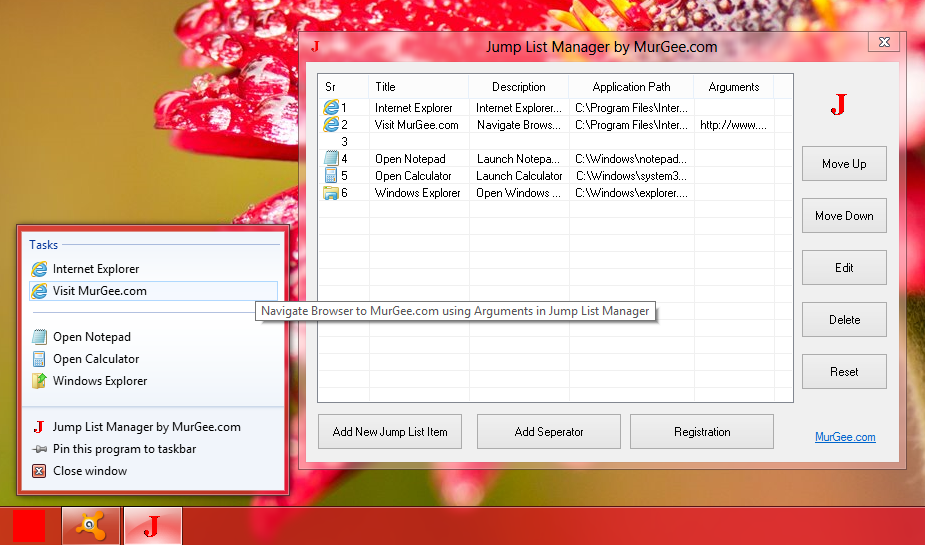Click the Windows Explorer folder icon in row 6

coord(331,192)
